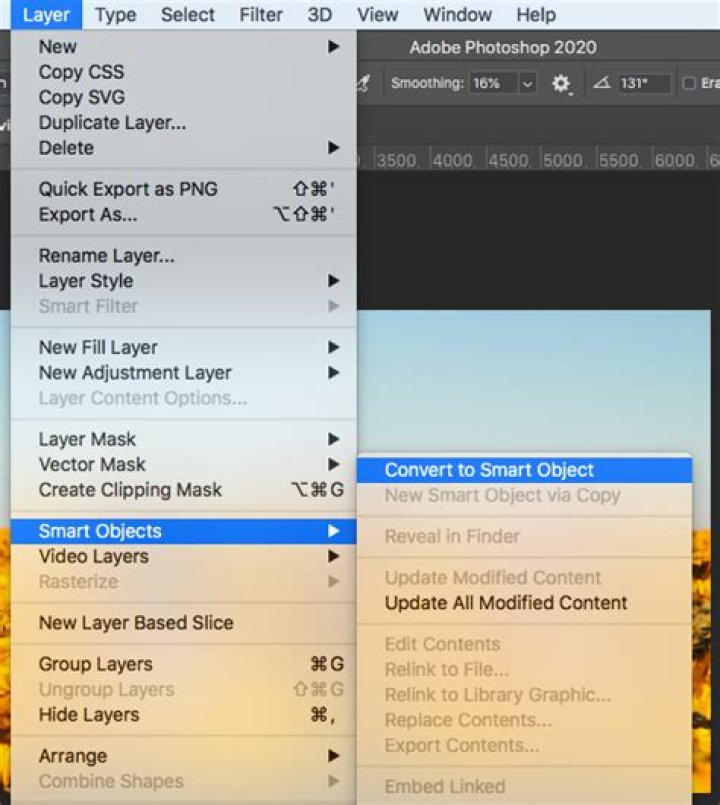Expand the New submenu
The image size is (720, 805).
pos(183,47)
